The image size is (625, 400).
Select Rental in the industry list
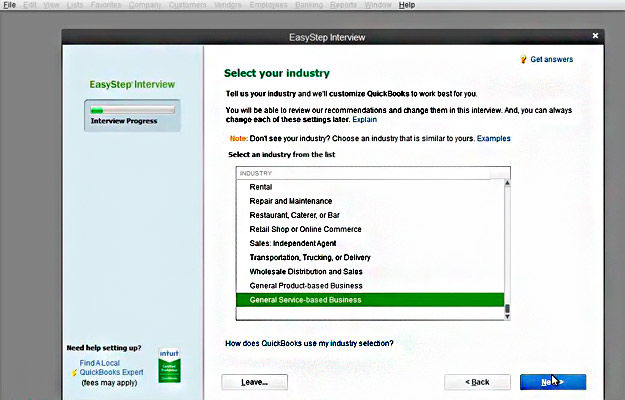click(x=370, y=187)
